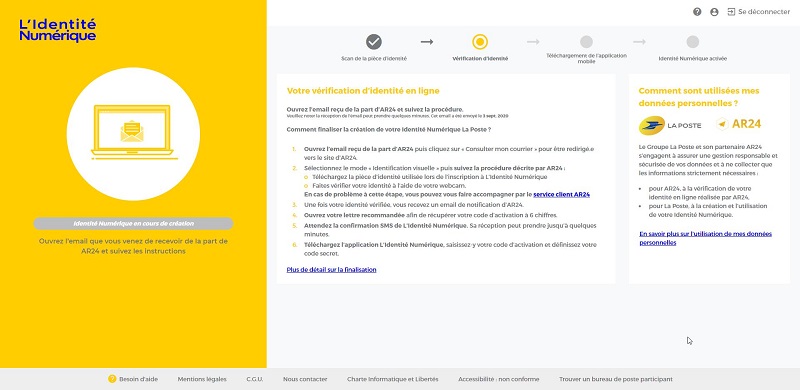This screenshot has height=390, width=800.
Task: Click the La Poste logo
Action: [670, 125]
